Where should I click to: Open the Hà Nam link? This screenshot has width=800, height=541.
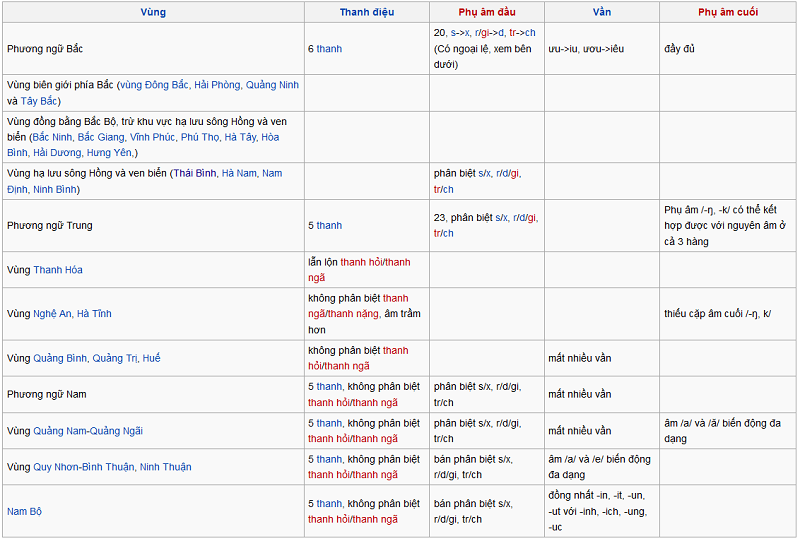(x=239, y=174)
